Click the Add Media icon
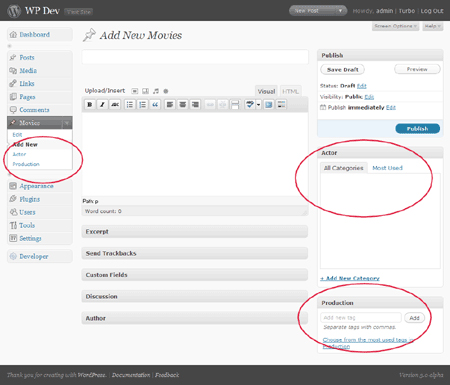450x385 pixels. click(x=166, y=91)
